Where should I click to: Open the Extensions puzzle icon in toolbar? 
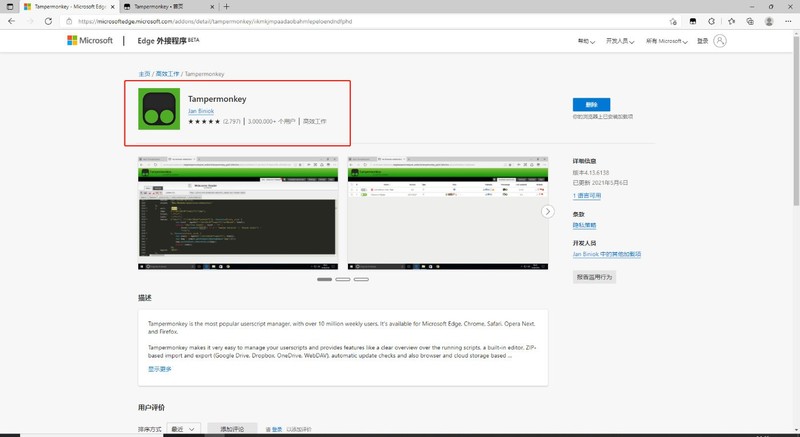711,21
